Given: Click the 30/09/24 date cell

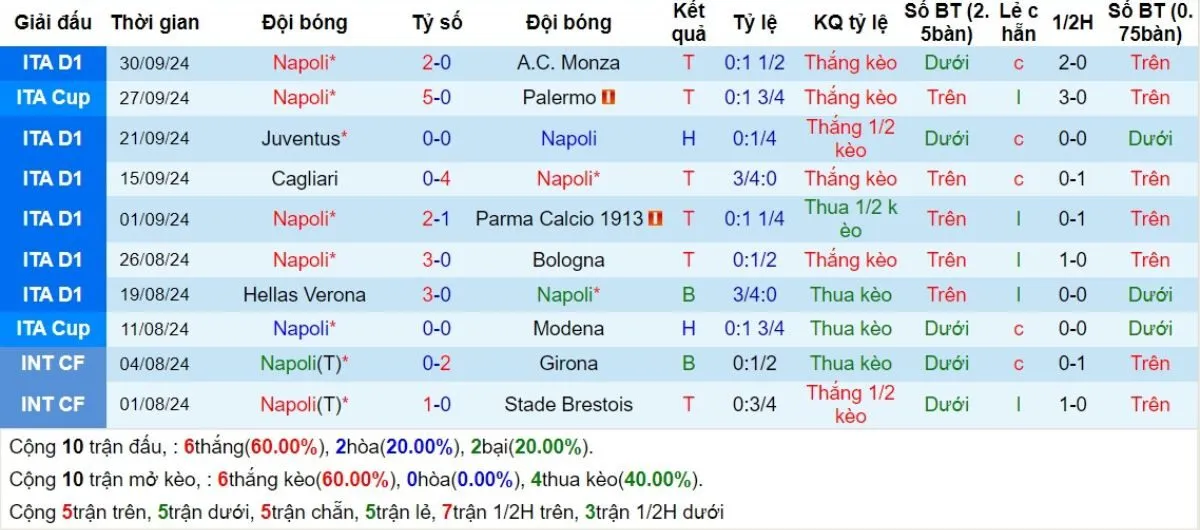Looking at the screenshot, I should (x=155, y=62).
